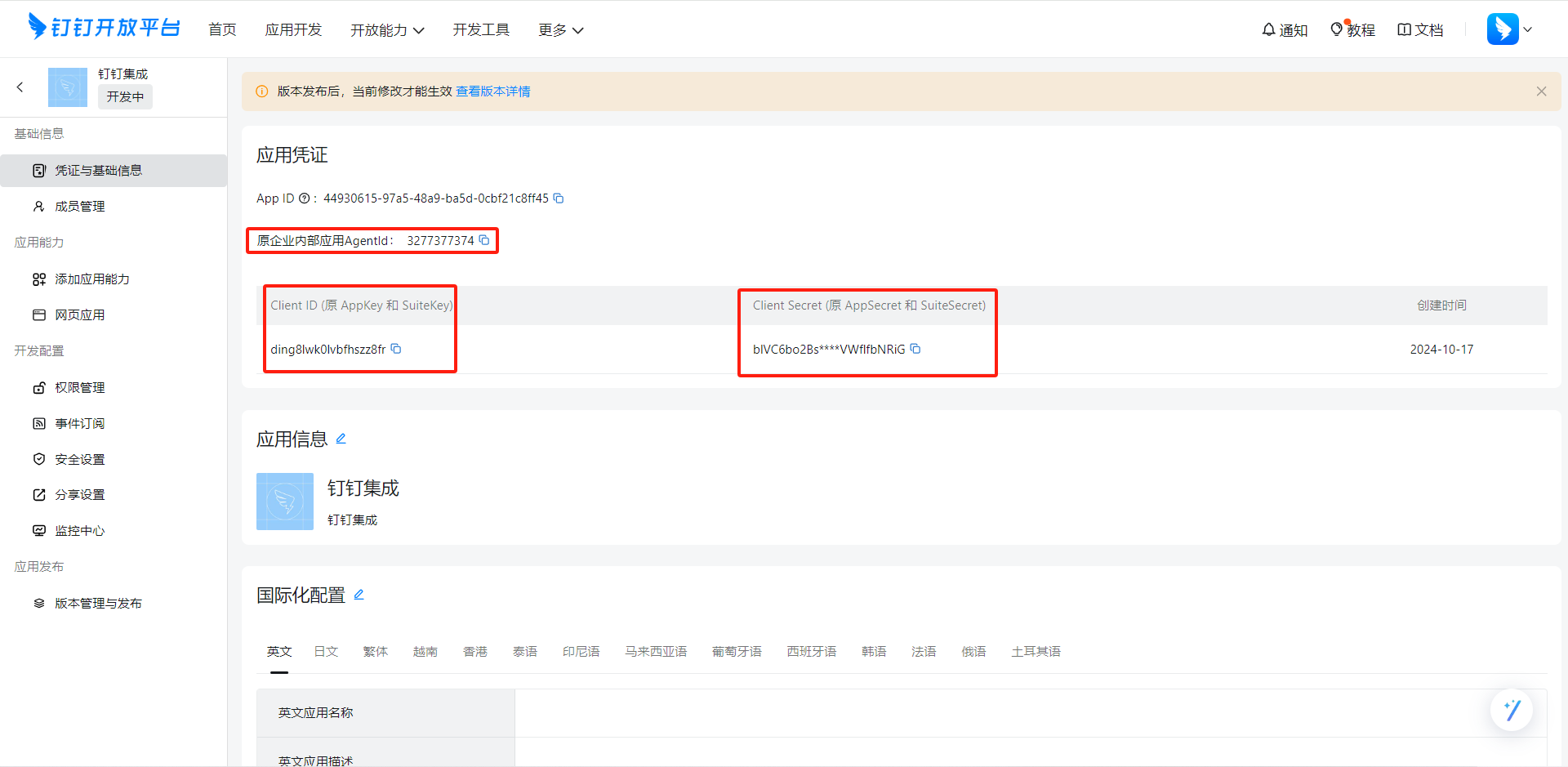
Task: Copy the Client ID value
Action: pyautogui.click(x=396, y=349)
